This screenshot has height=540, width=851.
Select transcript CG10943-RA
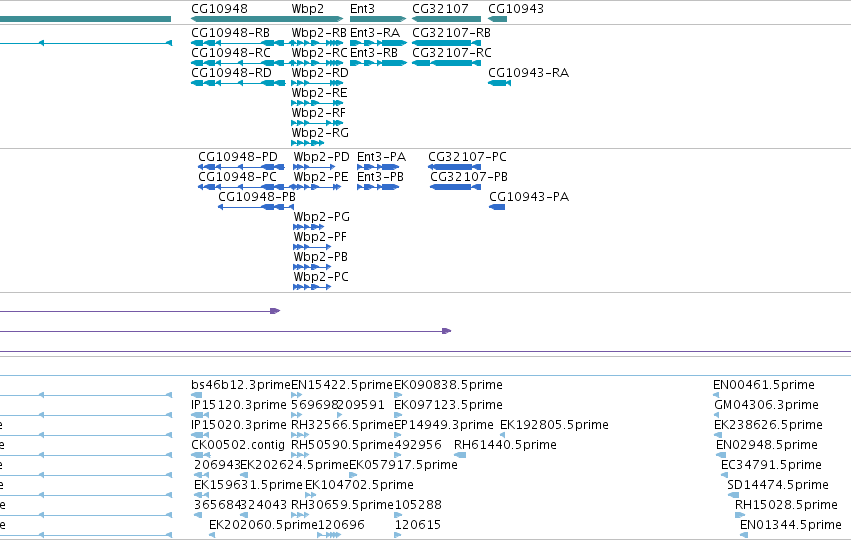[528, 73]
